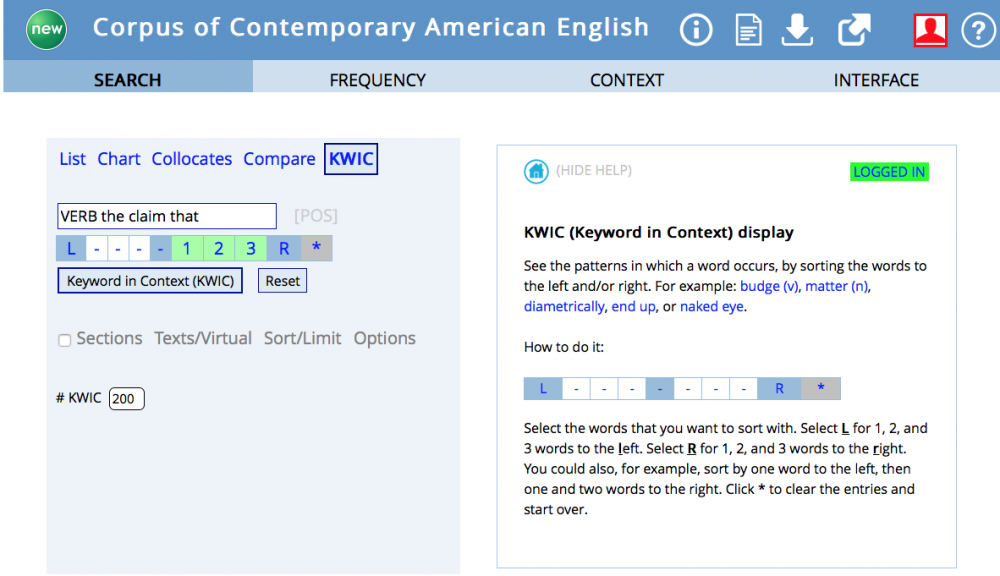Click the 'KWIC (Keyword in Context) display' heading
1000x576 pixels.
click(659, 232)
